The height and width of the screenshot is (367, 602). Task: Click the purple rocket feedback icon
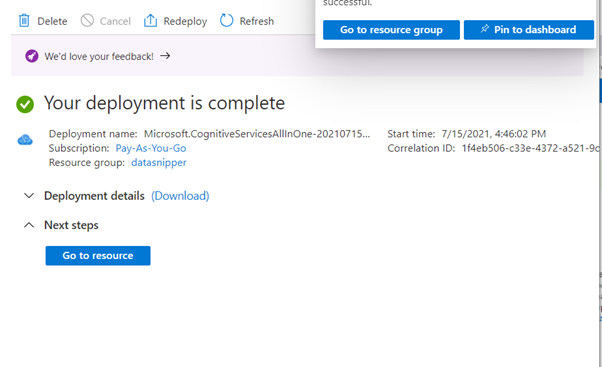tap(32, 56)
